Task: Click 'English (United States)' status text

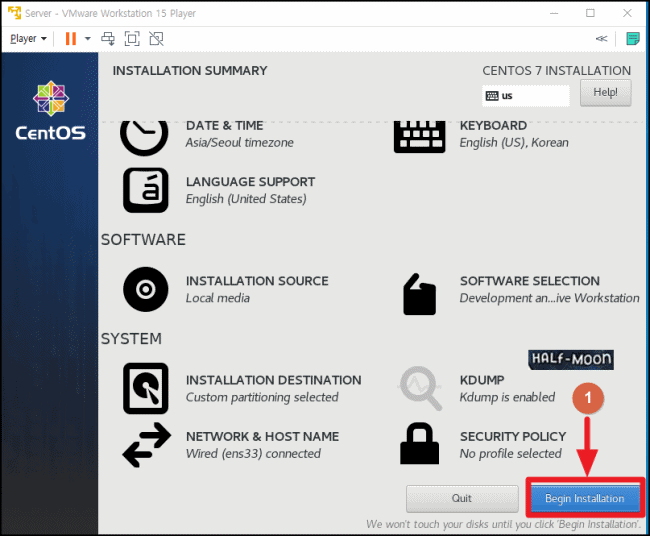Action: tap(246, 199)
